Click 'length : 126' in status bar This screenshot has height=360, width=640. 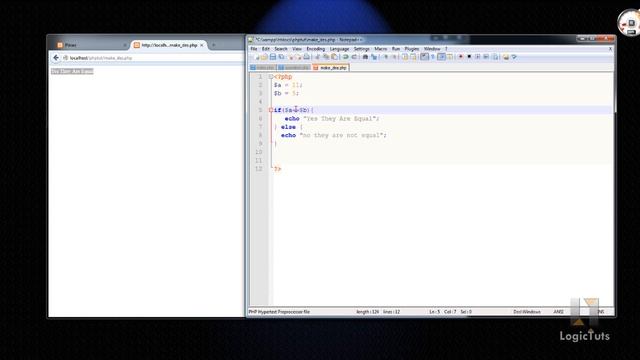tap(367, 312)
